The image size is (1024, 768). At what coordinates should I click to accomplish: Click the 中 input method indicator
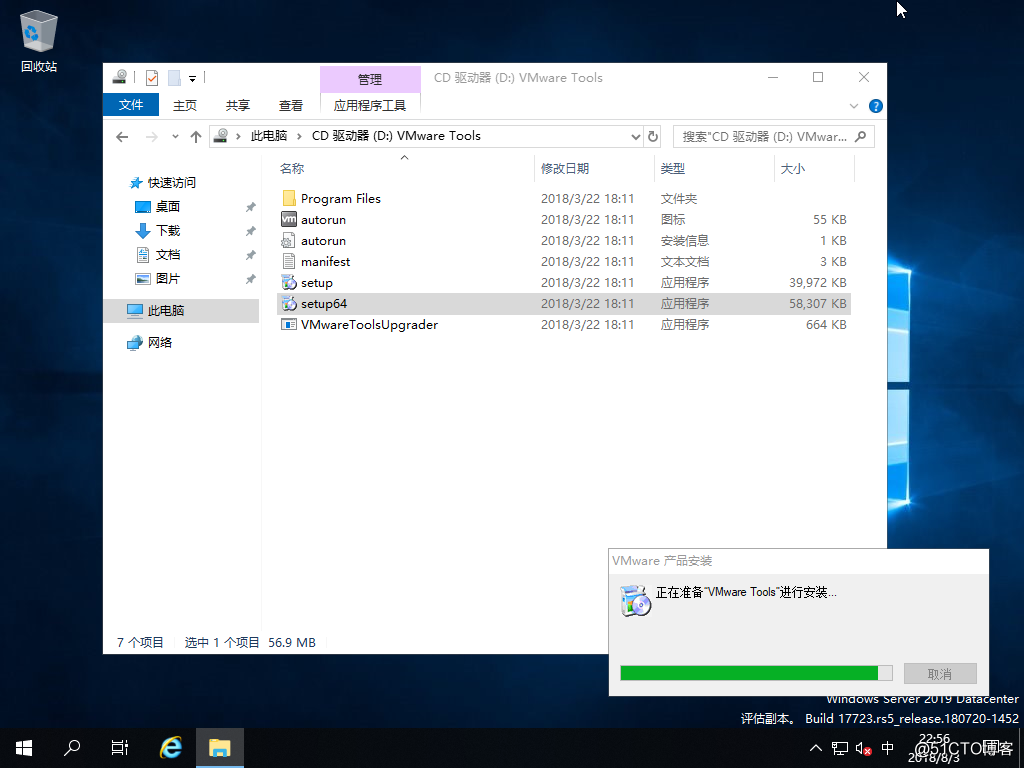click(x=888, y=748)
